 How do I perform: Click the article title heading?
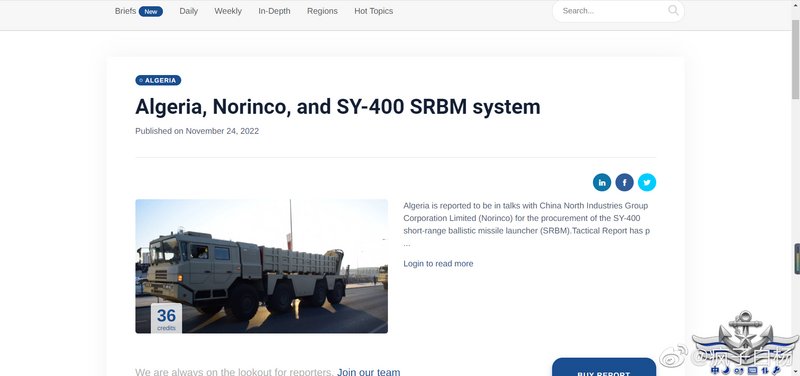pos(337,107)
